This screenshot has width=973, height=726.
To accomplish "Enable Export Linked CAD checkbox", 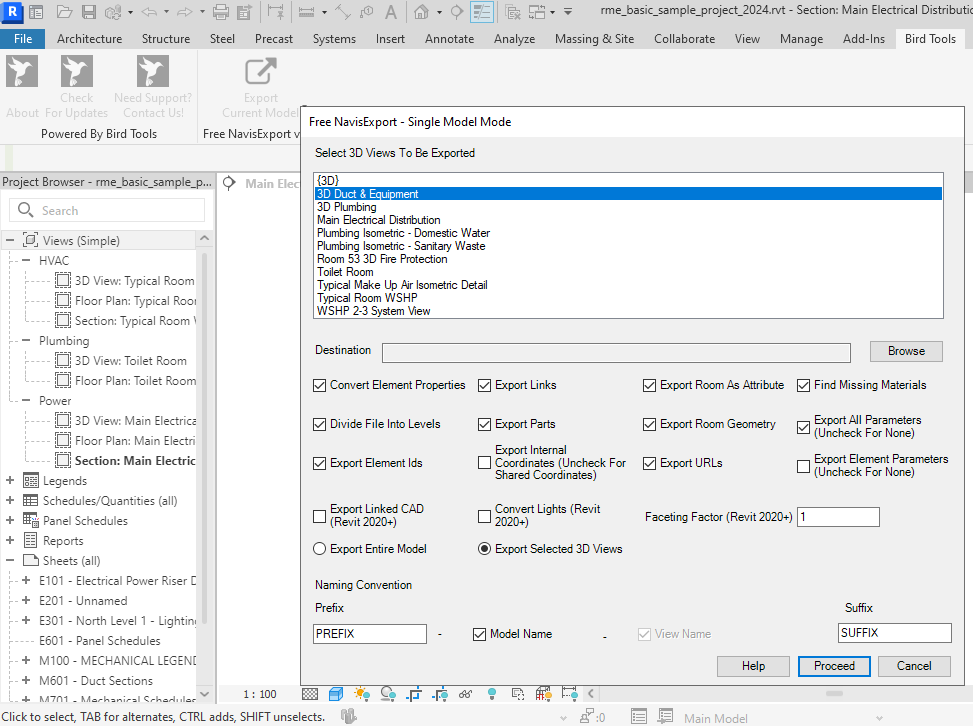I will point(320,516).
